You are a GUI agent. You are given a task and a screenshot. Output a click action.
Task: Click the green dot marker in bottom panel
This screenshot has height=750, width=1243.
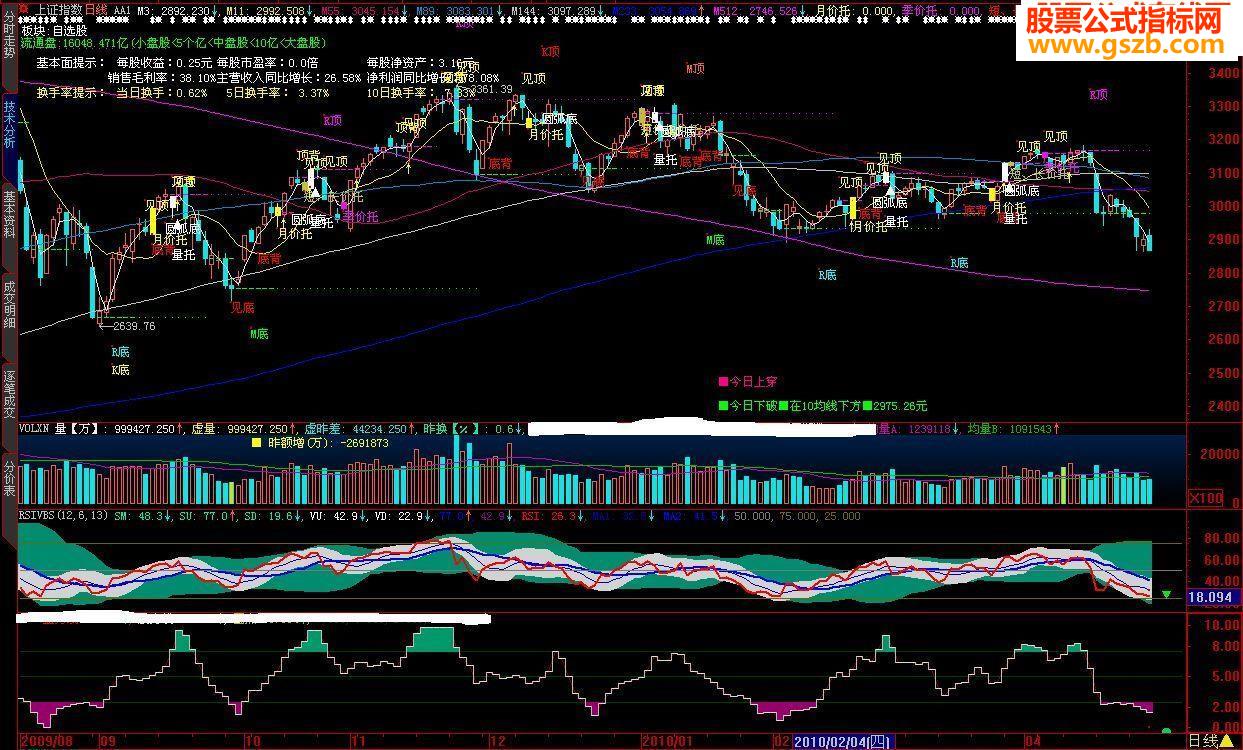click(1165, 731)
